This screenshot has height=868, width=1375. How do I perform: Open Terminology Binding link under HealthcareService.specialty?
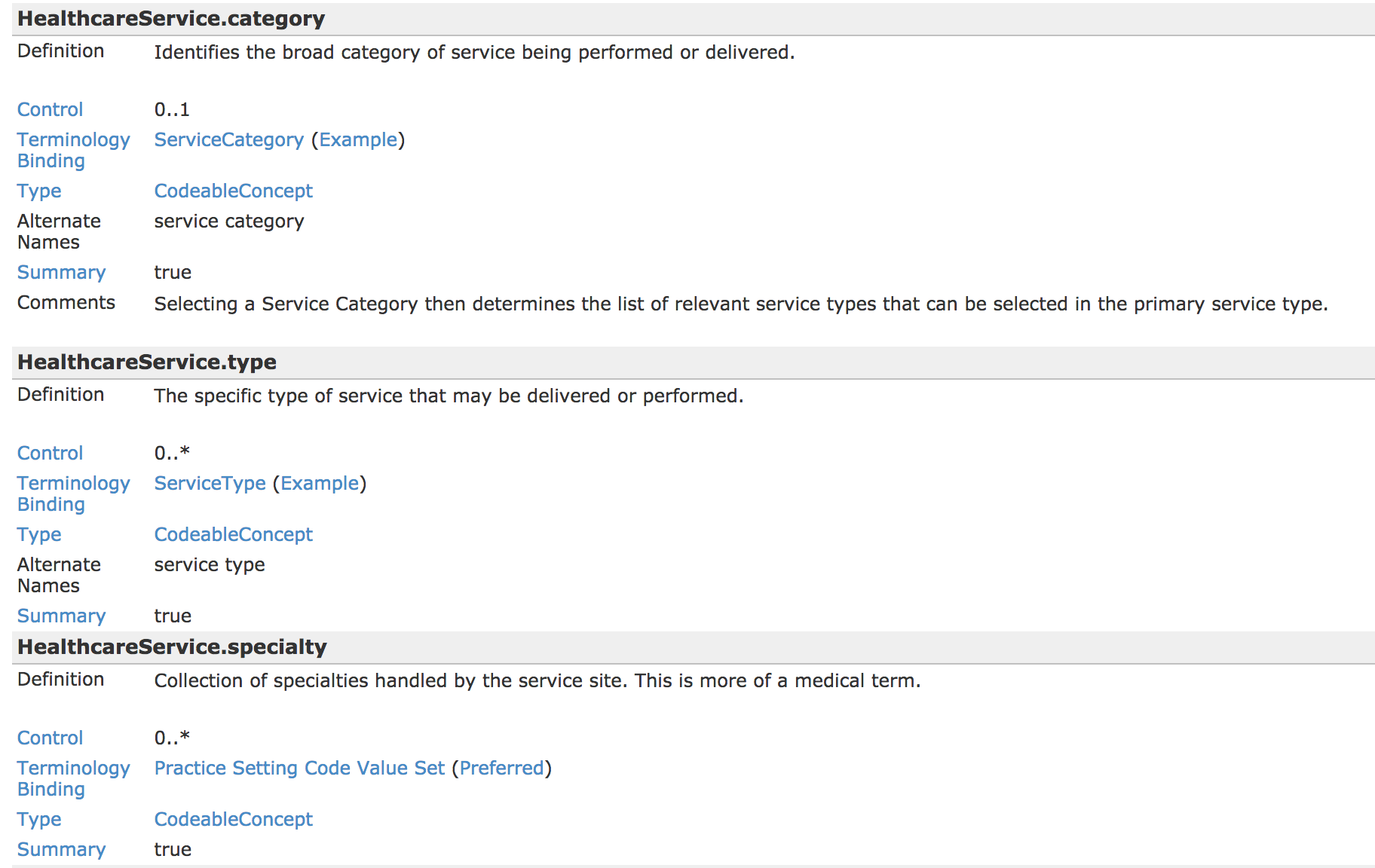coord(73,778)
